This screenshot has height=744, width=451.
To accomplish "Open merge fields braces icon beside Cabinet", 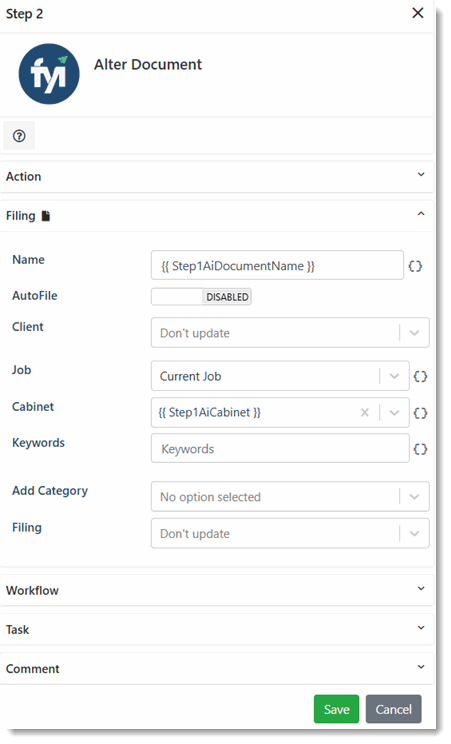I will tap(420, 413).
